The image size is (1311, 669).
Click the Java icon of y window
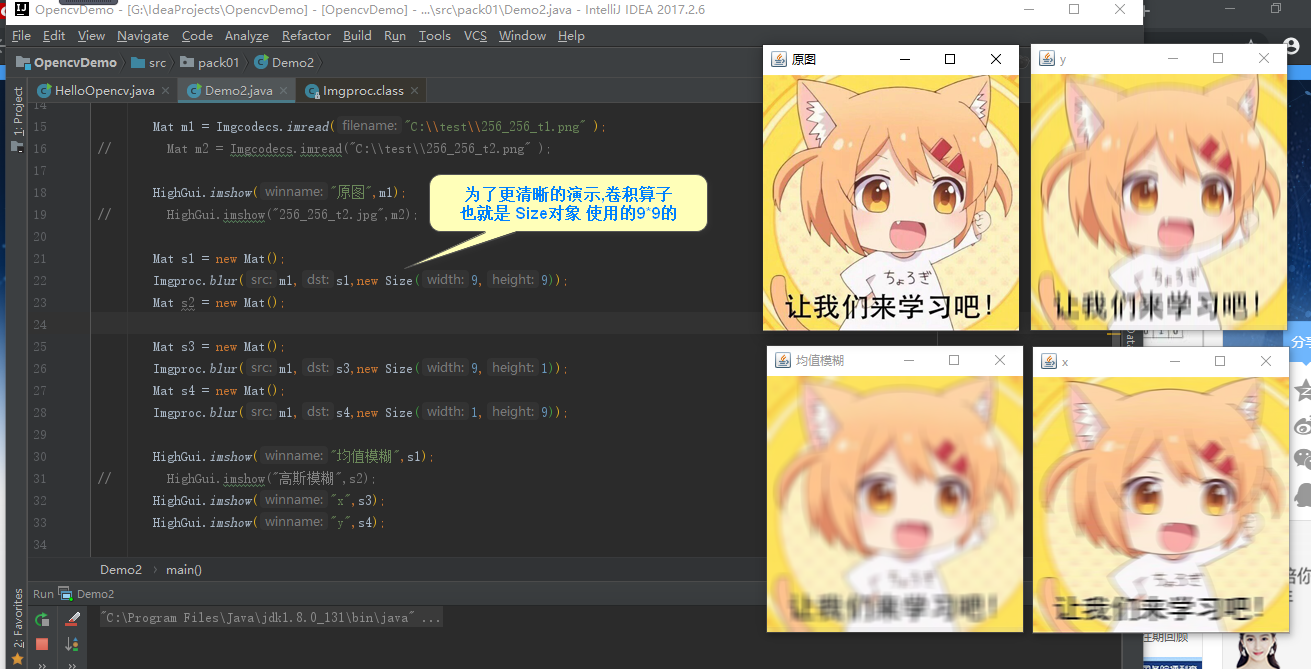point(1047,59)
